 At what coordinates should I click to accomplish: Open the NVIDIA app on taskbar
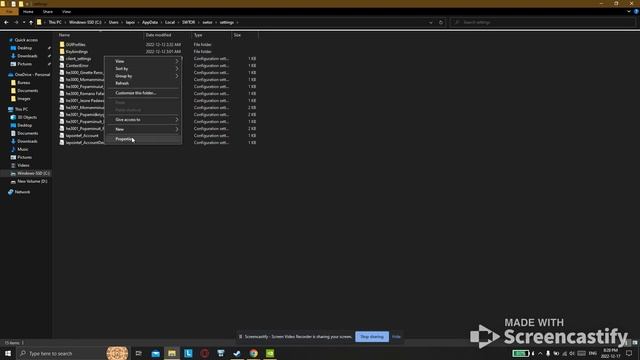(x=270, y=353)
